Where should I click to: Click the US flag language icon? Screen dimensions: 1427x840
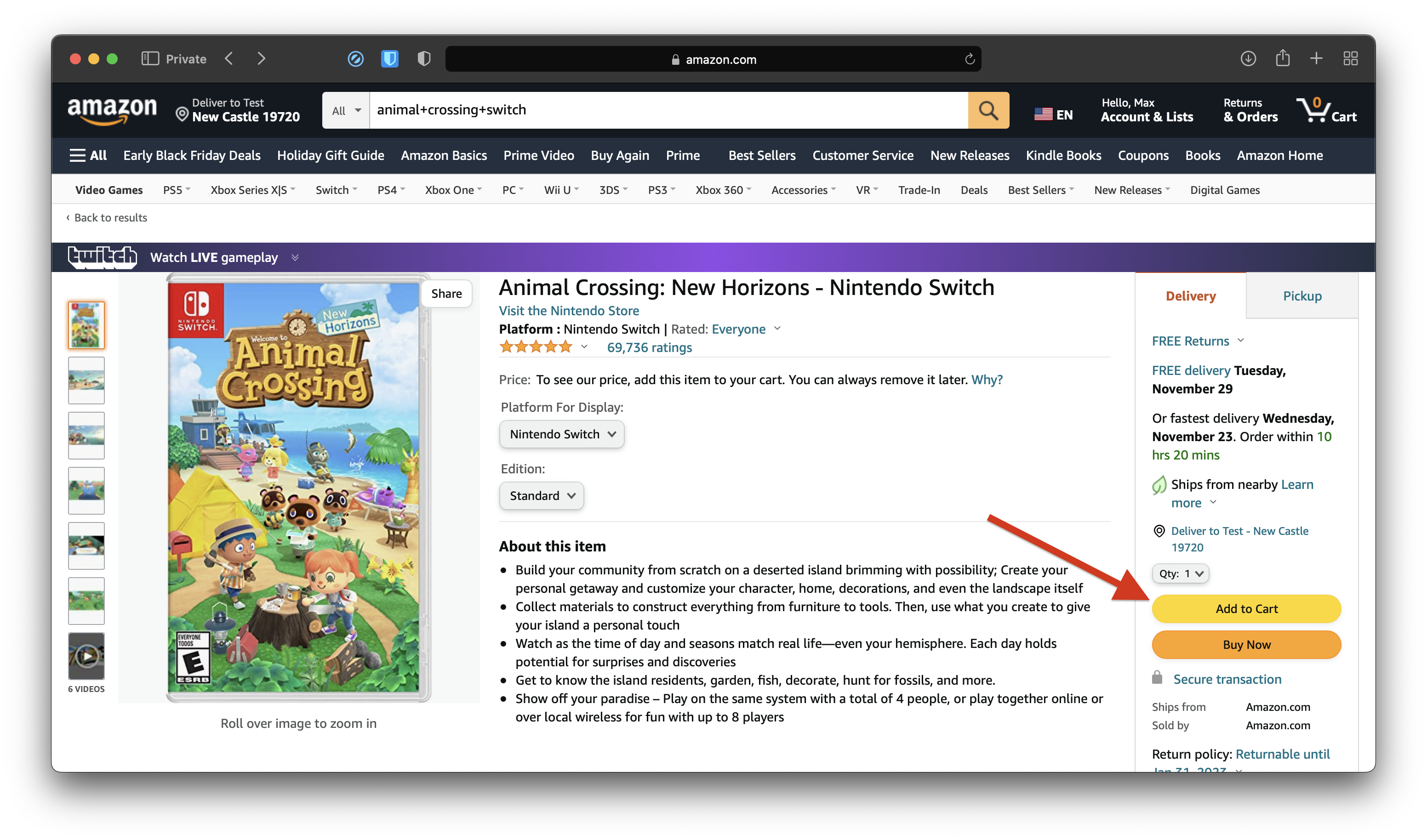pyautogui.click(x=1043, y=114)
